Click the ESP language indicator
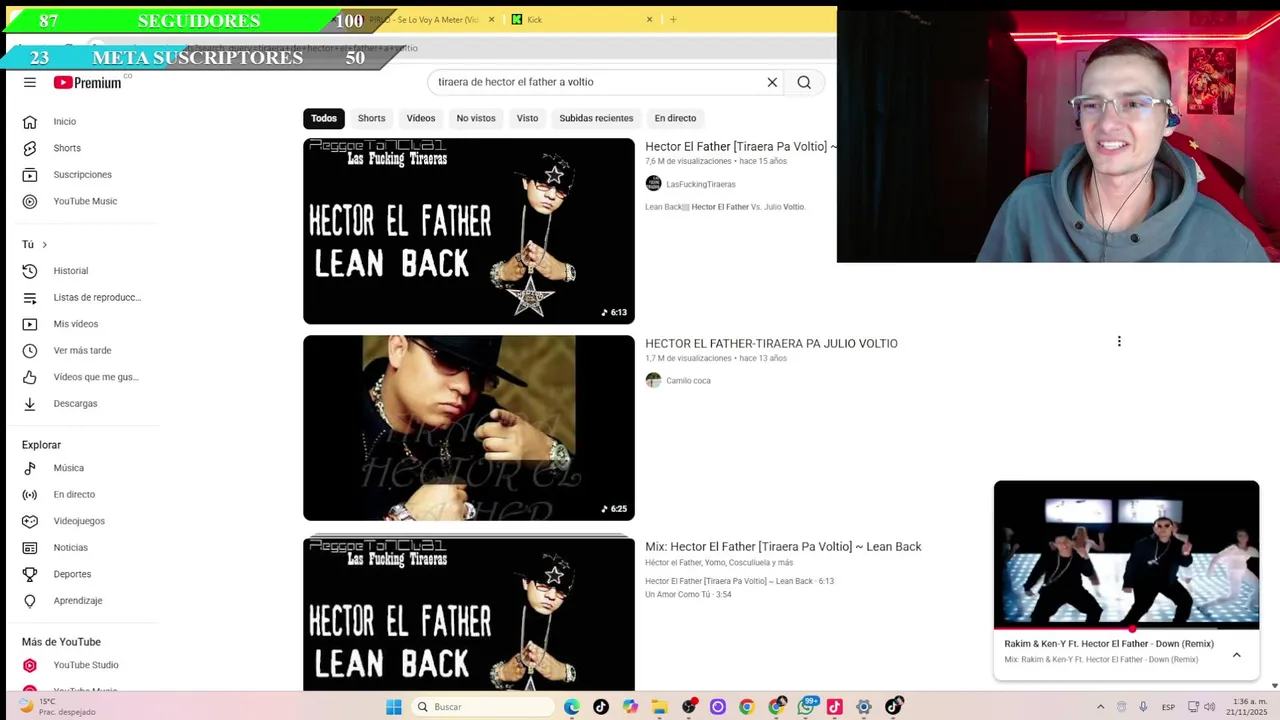Image resolution: width=1280 pixels, height=720 pixels. (1168, 707)
